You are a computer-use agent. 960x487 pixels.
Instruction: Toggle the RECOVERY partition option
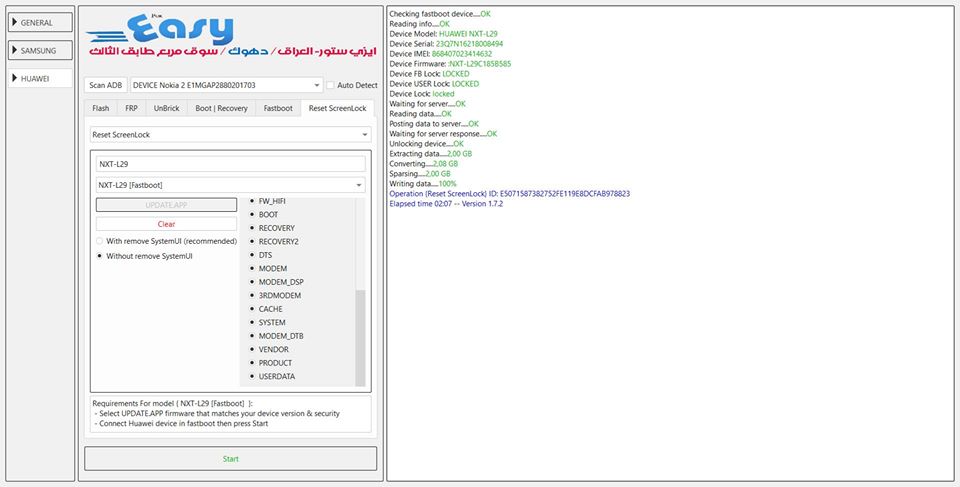point(272,228)
